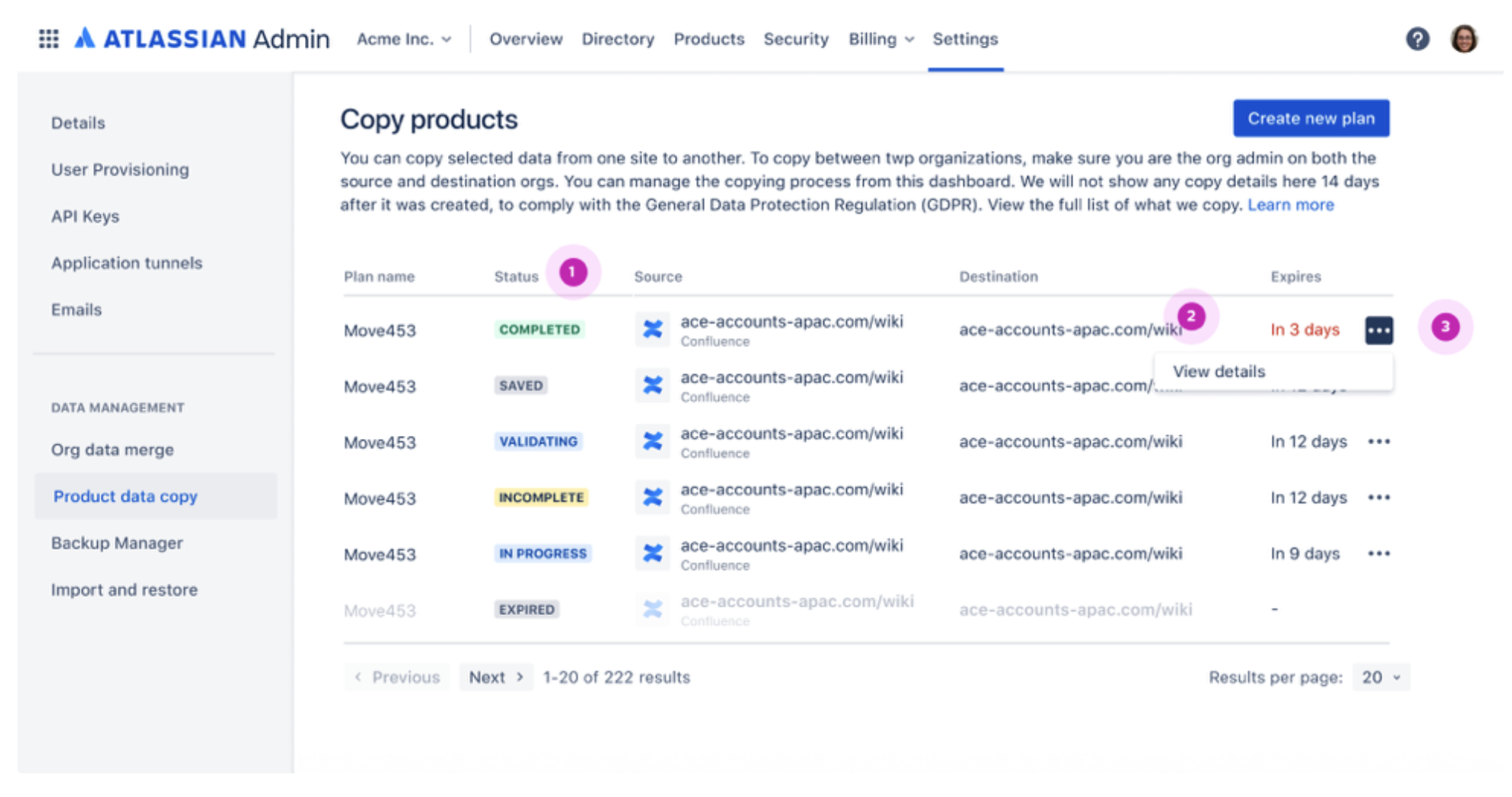Open more actions for the COMPLETED plan
This screenshot has height=797, width=1512.
(1379, 330)
